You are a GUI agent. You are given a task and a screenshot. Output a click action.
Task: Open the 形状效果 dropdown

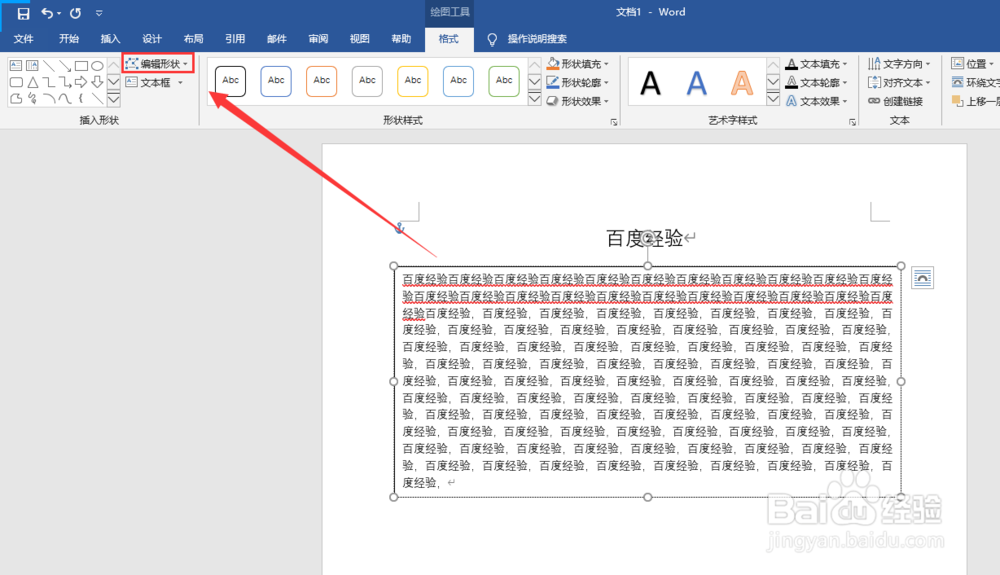click(x=578, y=101)
